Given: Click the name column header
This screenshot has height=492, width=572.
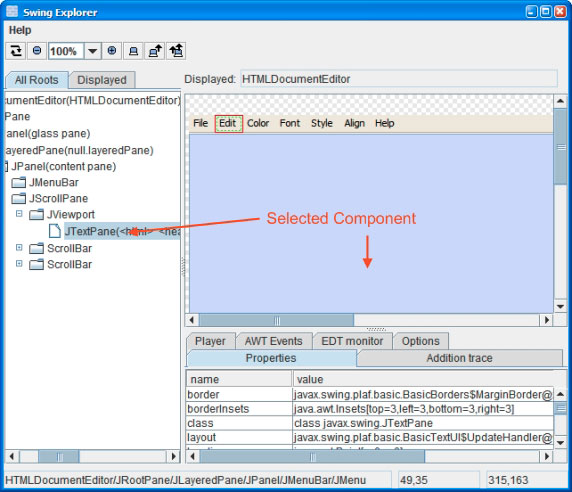Looking at the screenshot, I should click(x=239, y=379).
